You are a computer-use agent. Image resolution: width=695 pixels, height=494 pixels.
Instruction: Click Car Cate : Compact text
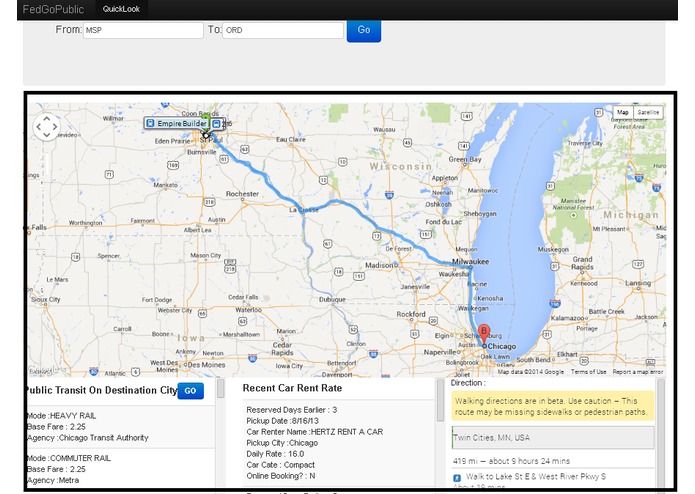(x=281, y=465)
